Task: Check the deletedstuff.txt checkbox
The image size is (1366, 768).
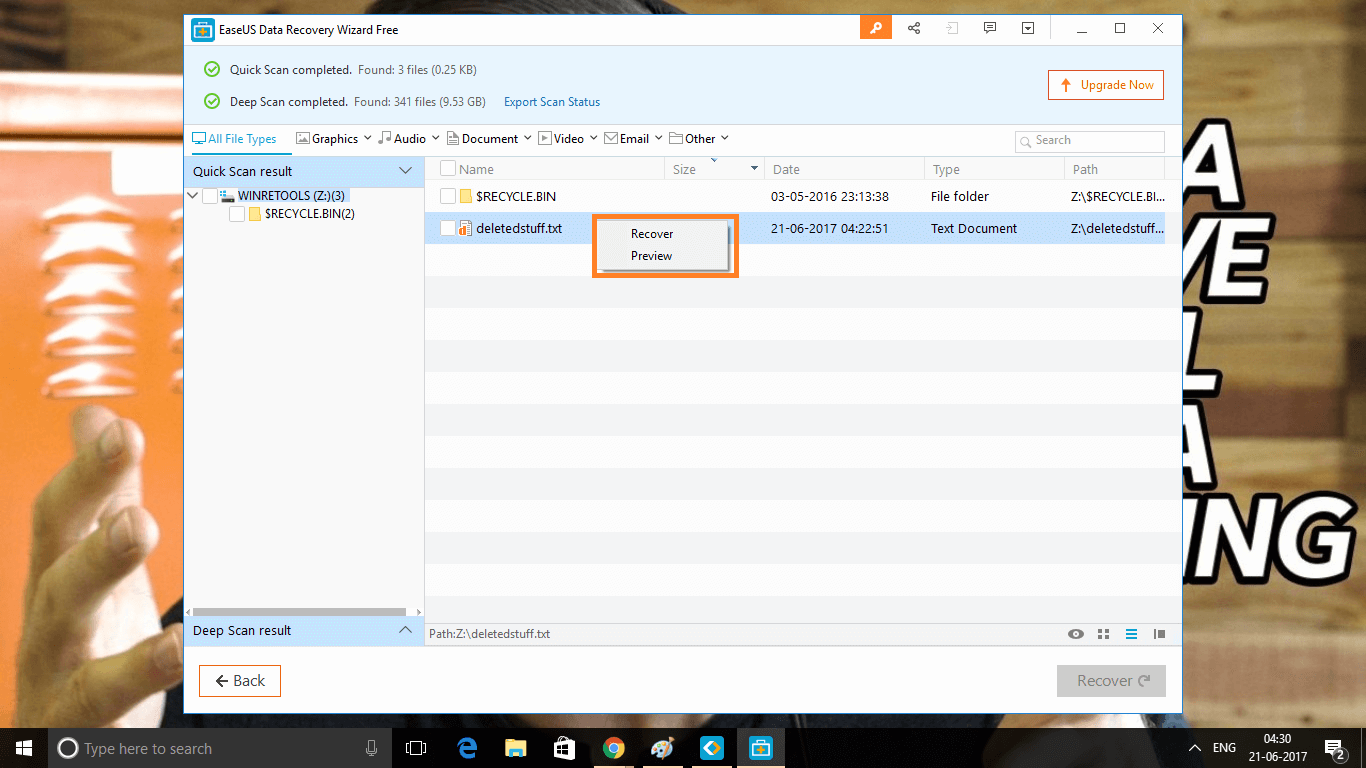Action: click(448, 228)
